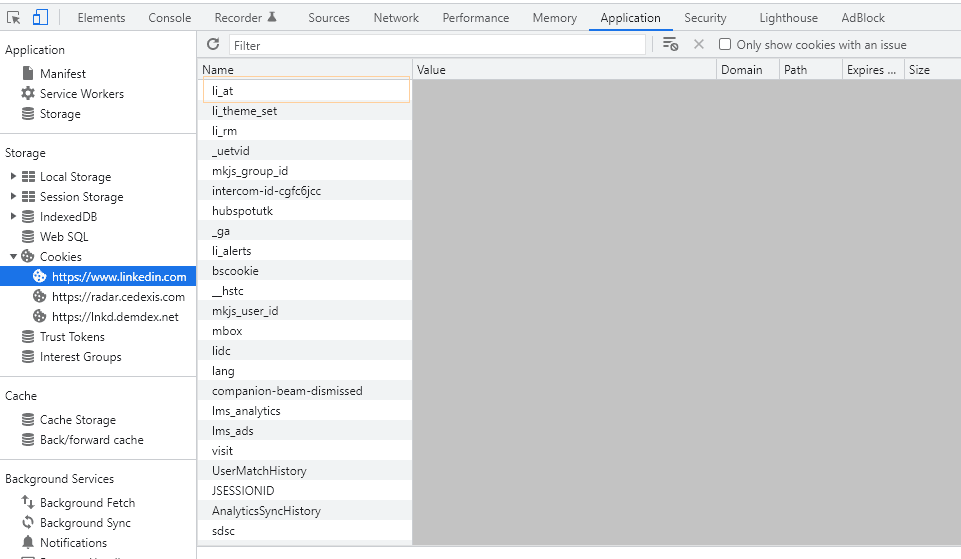This screenshot has height=559, width=961.
Task: Select the bscookie cookie row
Action: [305, 270]
